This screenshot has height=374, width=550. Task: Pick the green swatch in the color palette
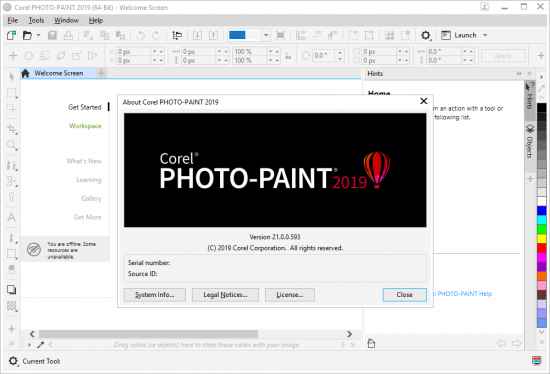(x=542, y=229)
